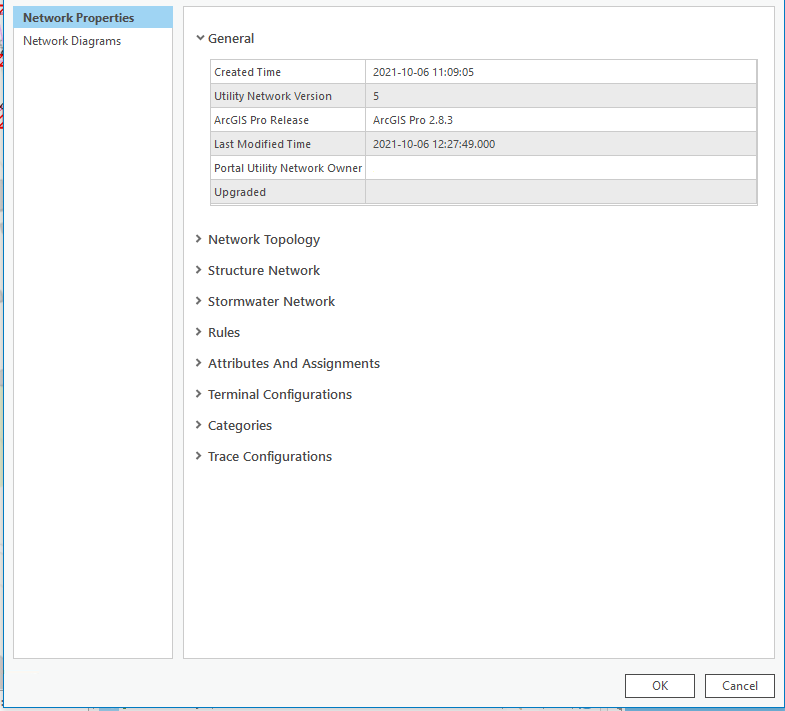785x711 pixels.
Task: Select the Created Time label cell
Action: 288,72
